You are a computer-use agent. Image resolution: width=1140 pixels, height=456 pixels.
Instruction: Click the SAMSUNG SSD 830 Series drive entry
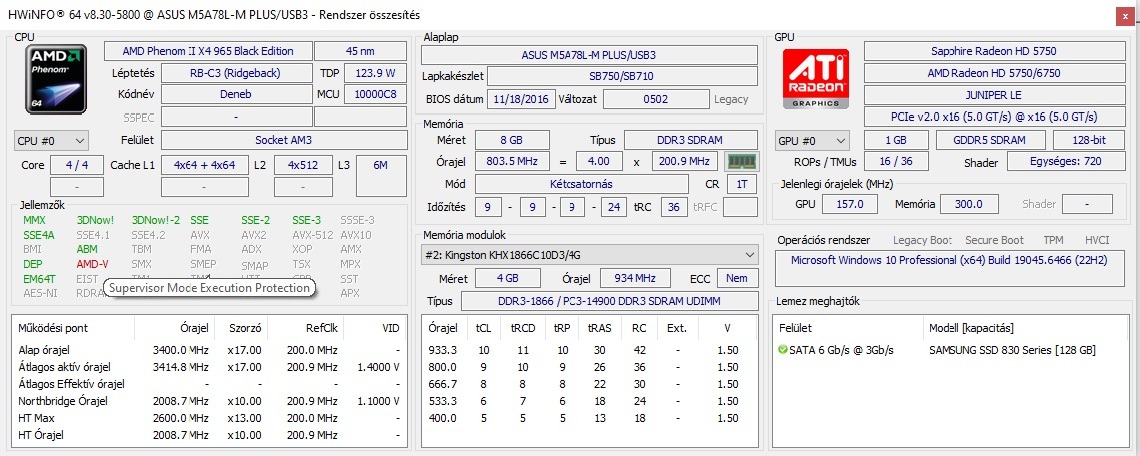1012,350
